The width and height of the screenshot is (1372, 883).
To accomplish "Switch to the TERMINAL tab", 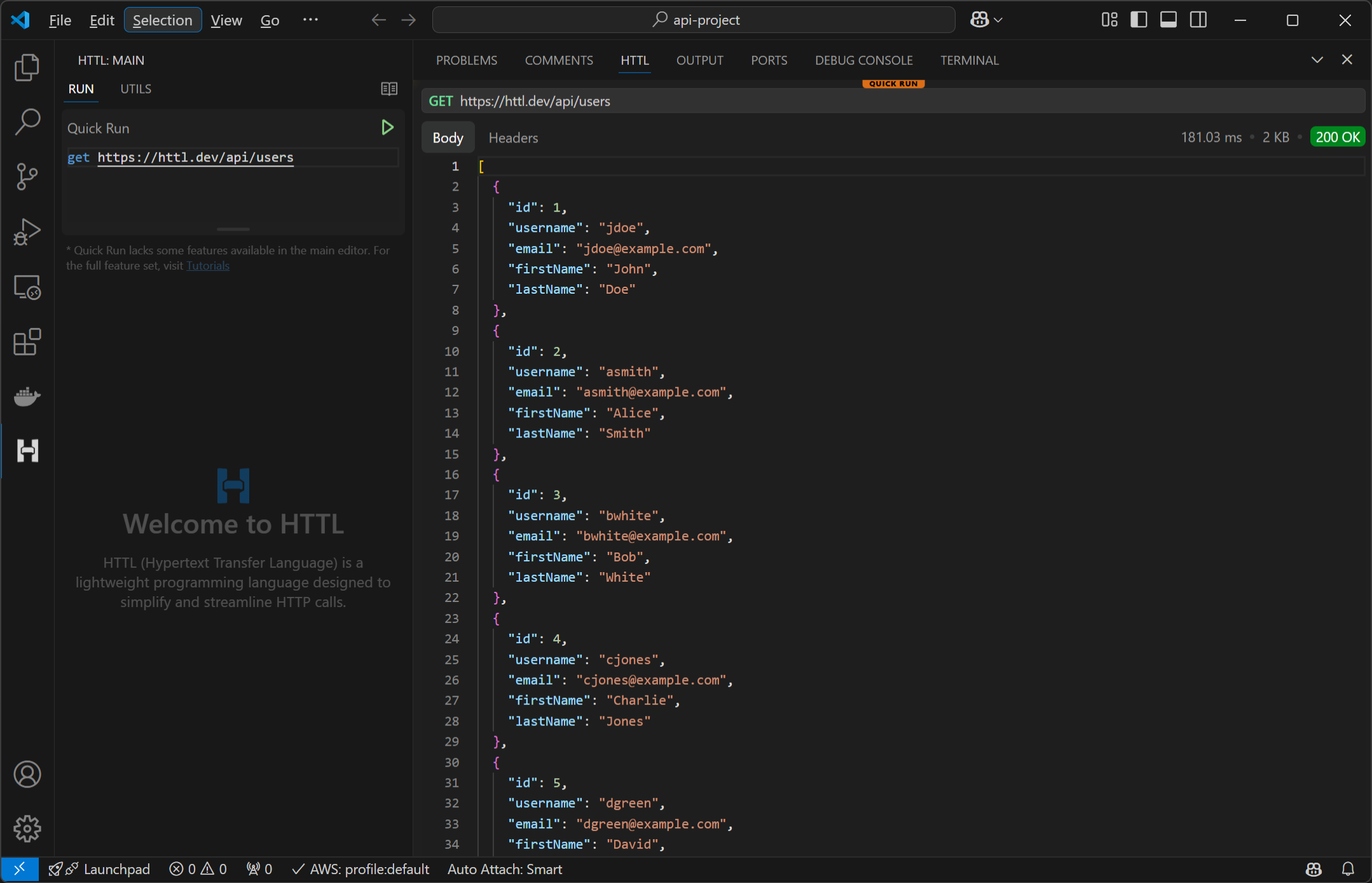I will 969,60.
